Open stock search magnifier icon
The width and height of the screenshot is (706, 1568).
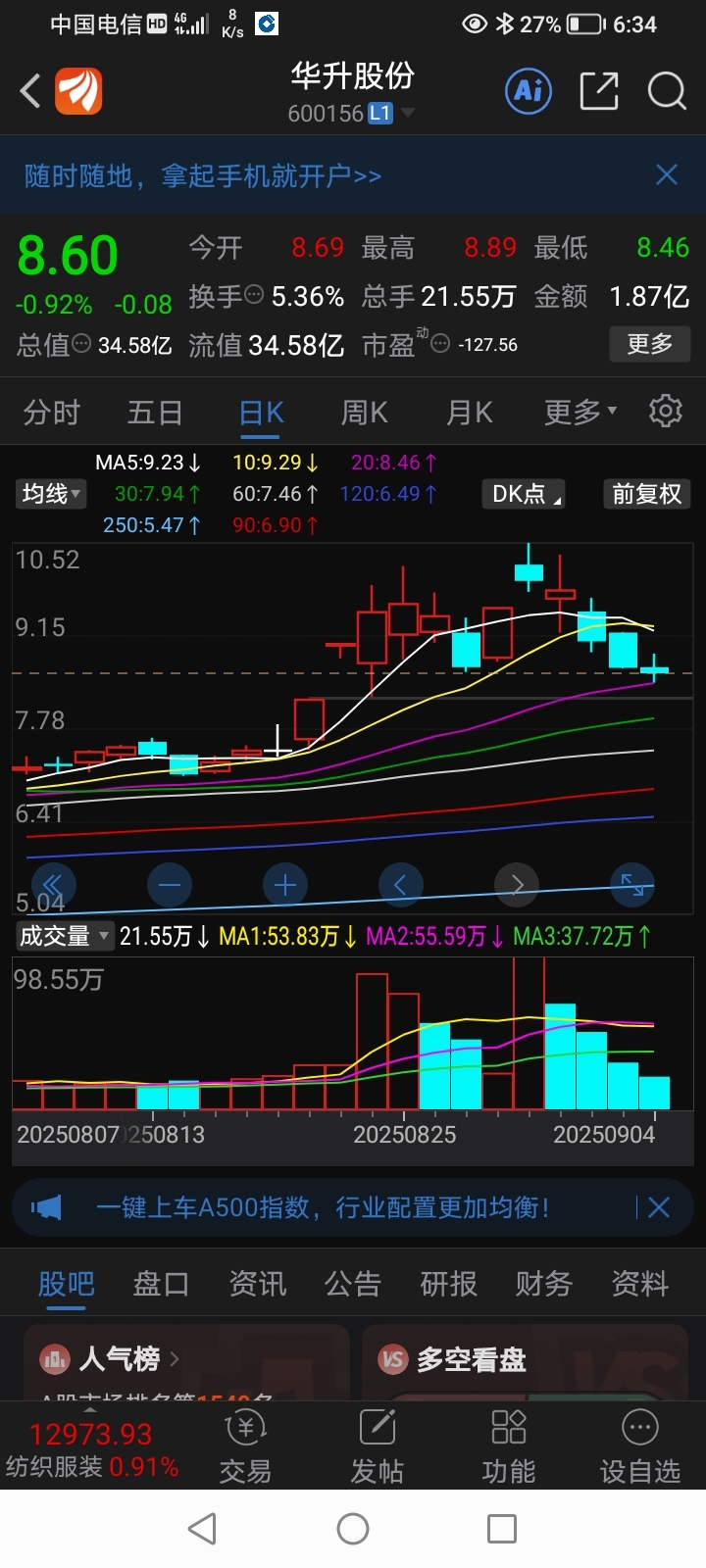pyautogui.click(x=667, y=91)
